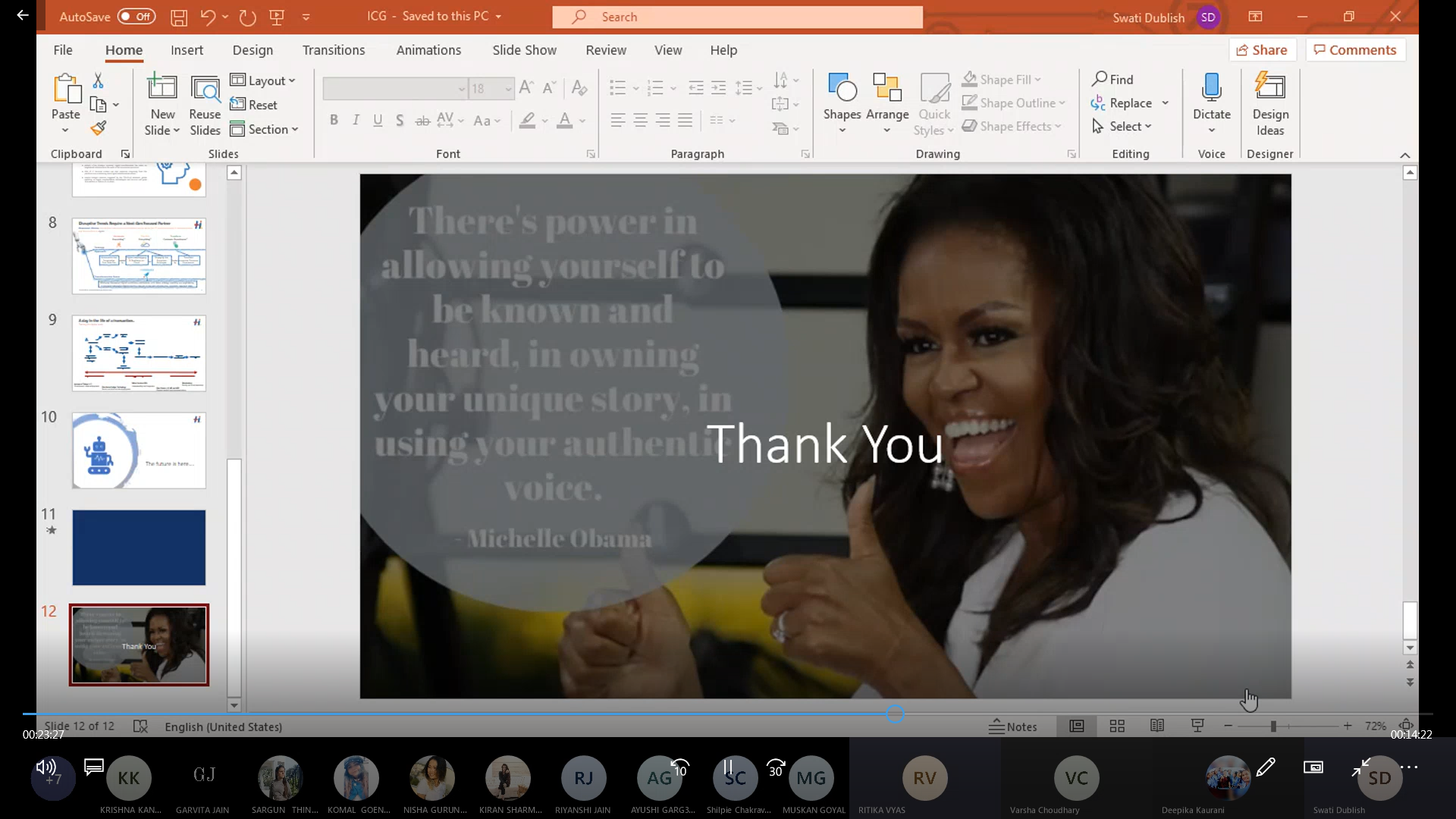Toggle the Notes pane in the status bar
1456x819 pixels.
(1012, 726)
